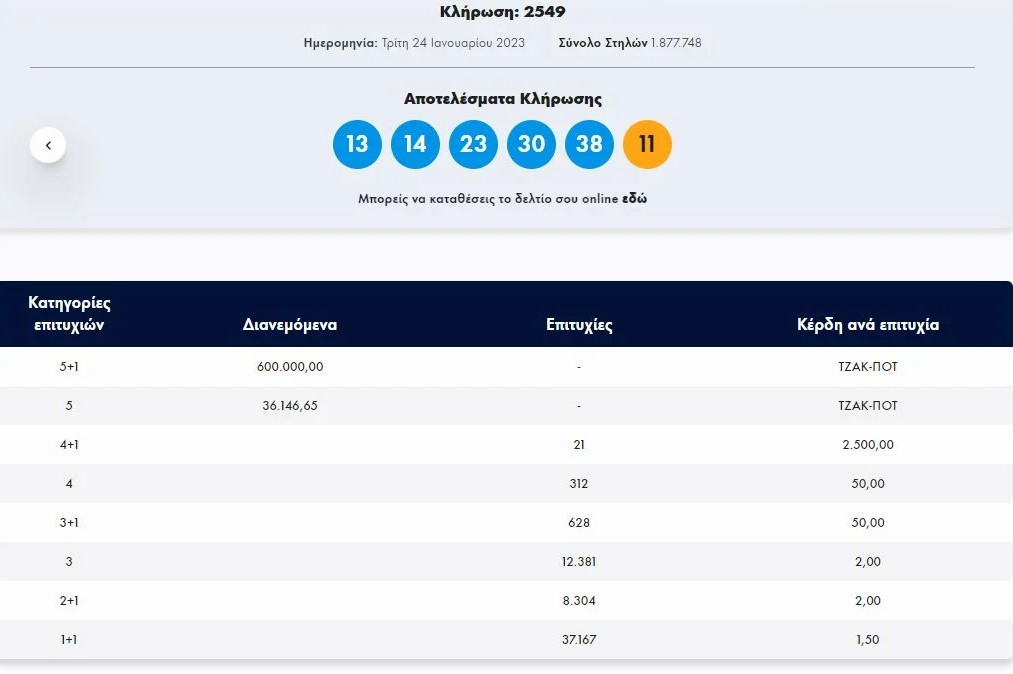Click the blue number 23 ball
This screenshot has width=1013, height=674.
coord(473,144)
